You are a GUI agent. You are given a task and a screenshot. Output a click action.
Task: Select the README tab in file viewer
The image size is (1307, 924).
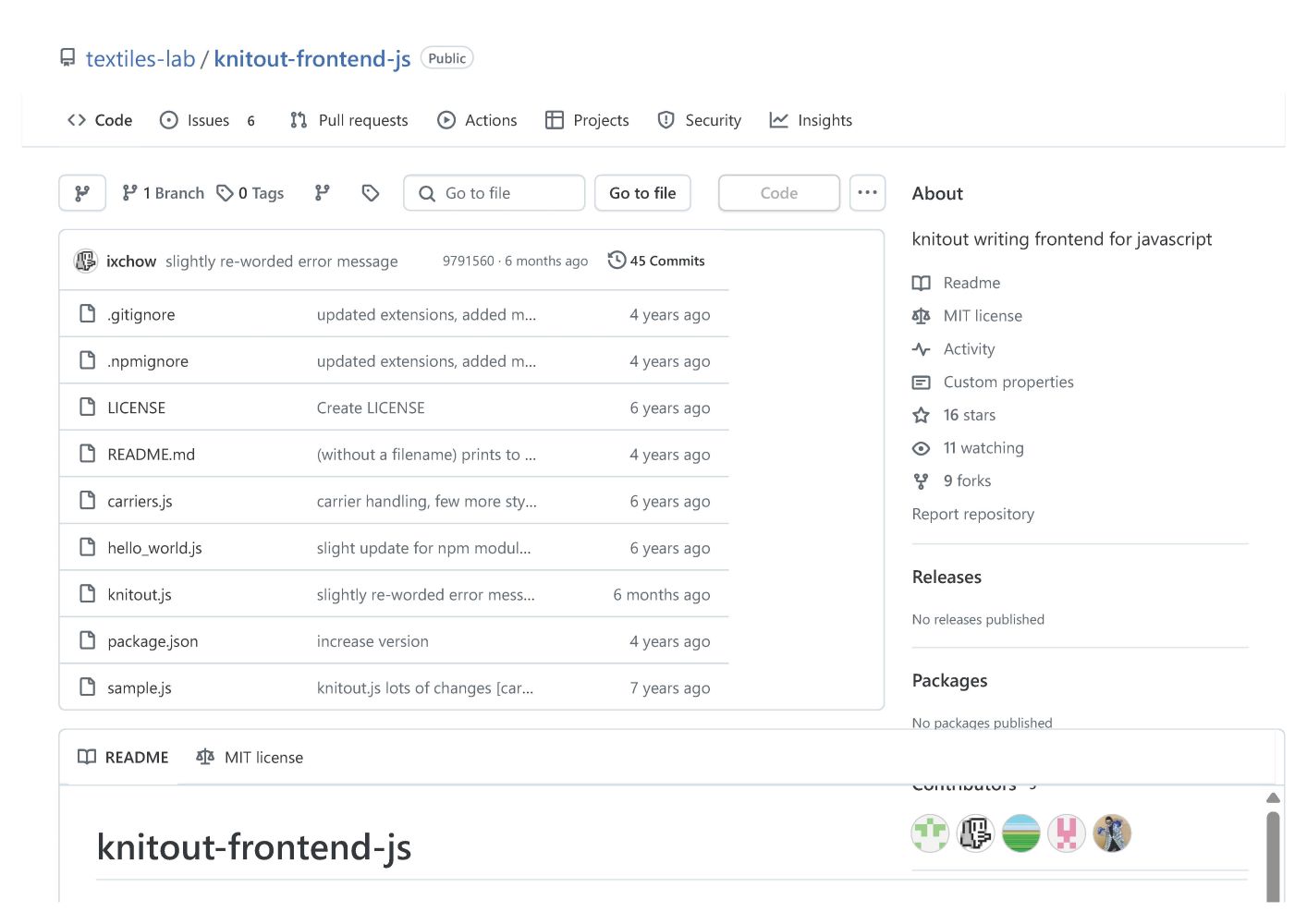pyautogui.click(x=123, y=758)
